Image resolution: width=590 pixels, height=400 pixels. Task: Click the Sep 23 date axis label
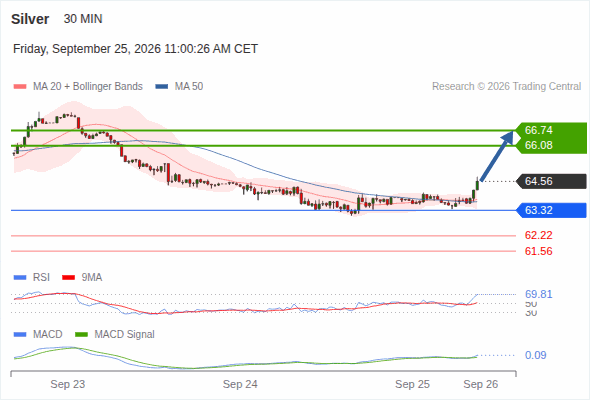(x=68, y=384)
